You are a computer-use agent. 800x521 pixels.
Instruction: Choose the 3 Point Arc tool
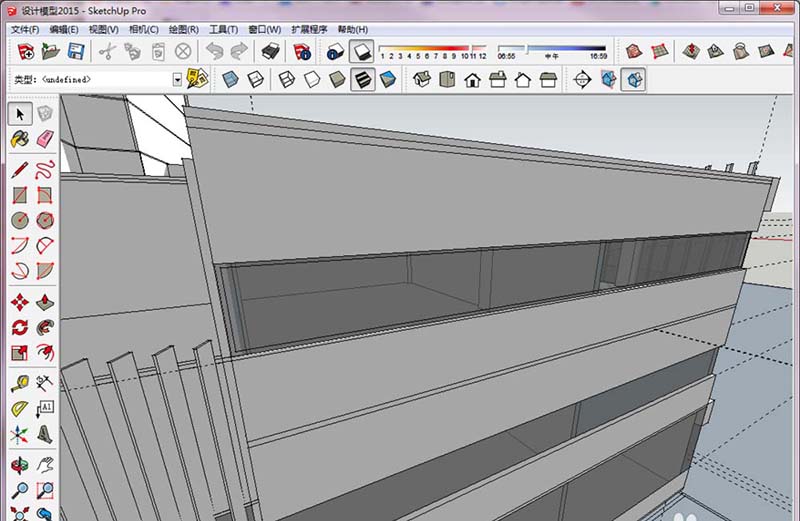(x=20, y=270)
